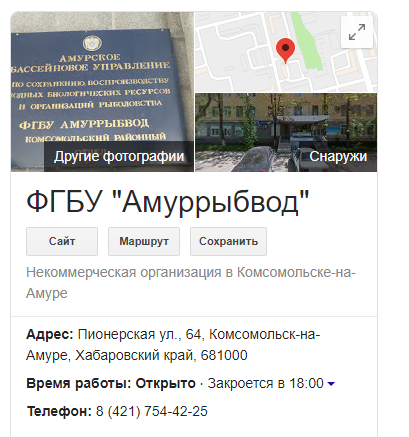Click the Время работы label
Screen dimensions: 409x437
click(x=79, y=383)
